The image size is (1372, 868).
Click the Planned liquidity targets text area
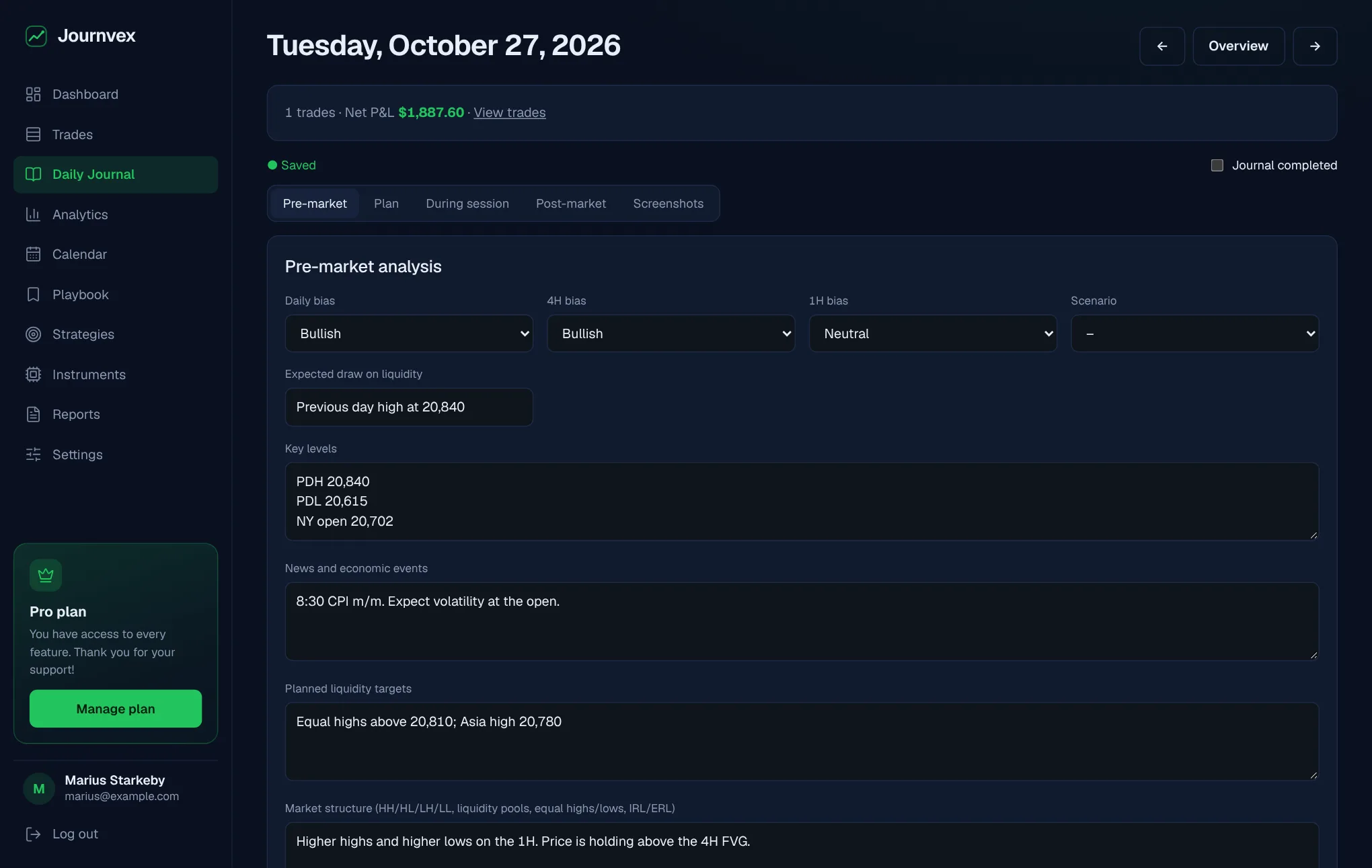[x=802, y=742]
